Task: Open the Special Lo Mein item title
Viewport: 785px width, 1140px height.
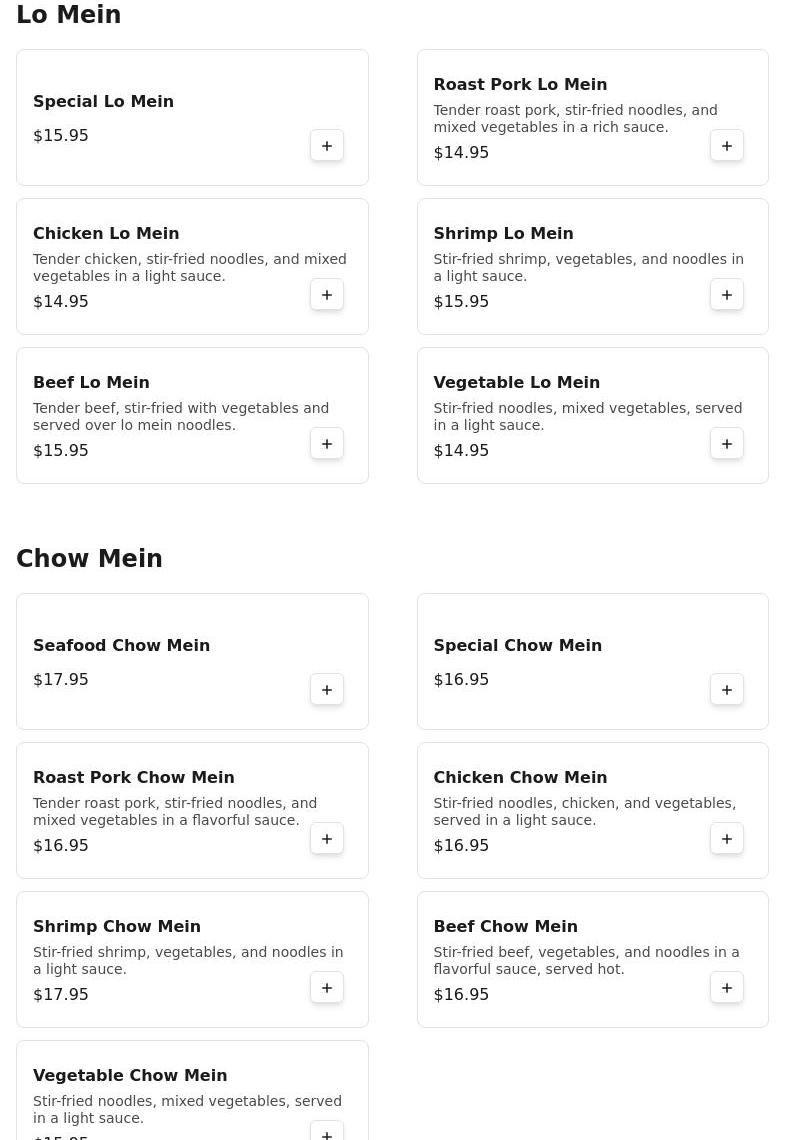Action: pyautogui.click(x=103, y=102)
